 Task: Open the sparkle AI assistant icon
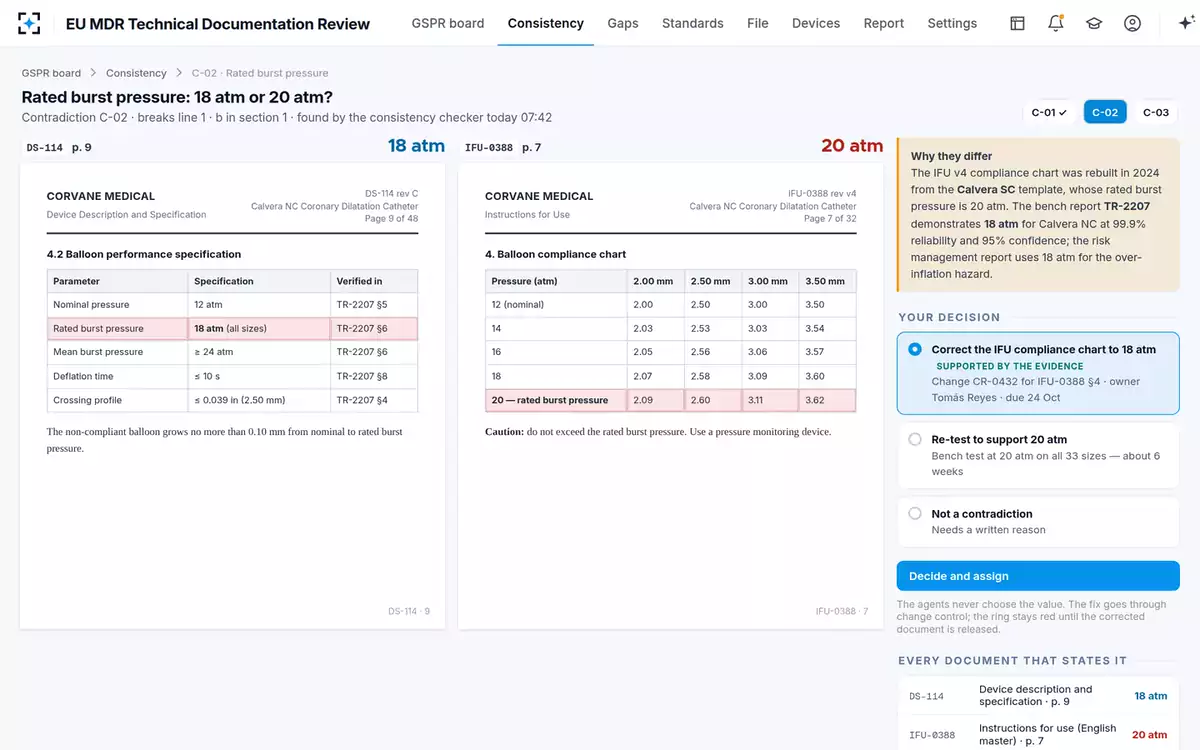pyautogui.click(x=1186, y=23)
